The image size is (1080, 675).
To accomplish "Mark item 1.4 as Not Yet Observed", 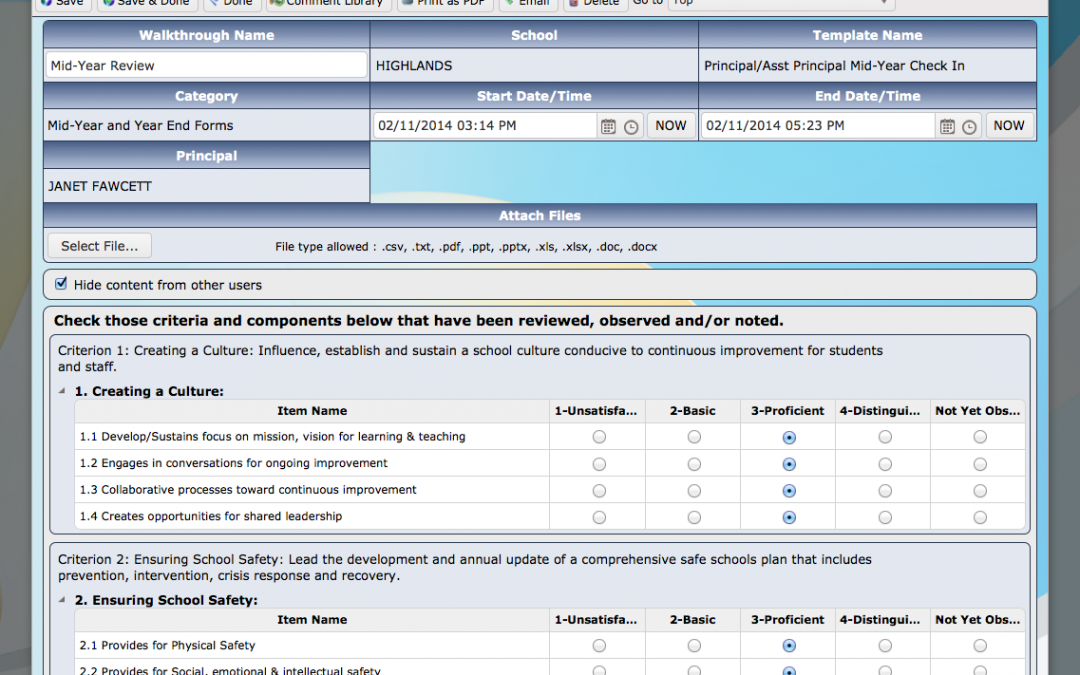I will pos(980,517).
